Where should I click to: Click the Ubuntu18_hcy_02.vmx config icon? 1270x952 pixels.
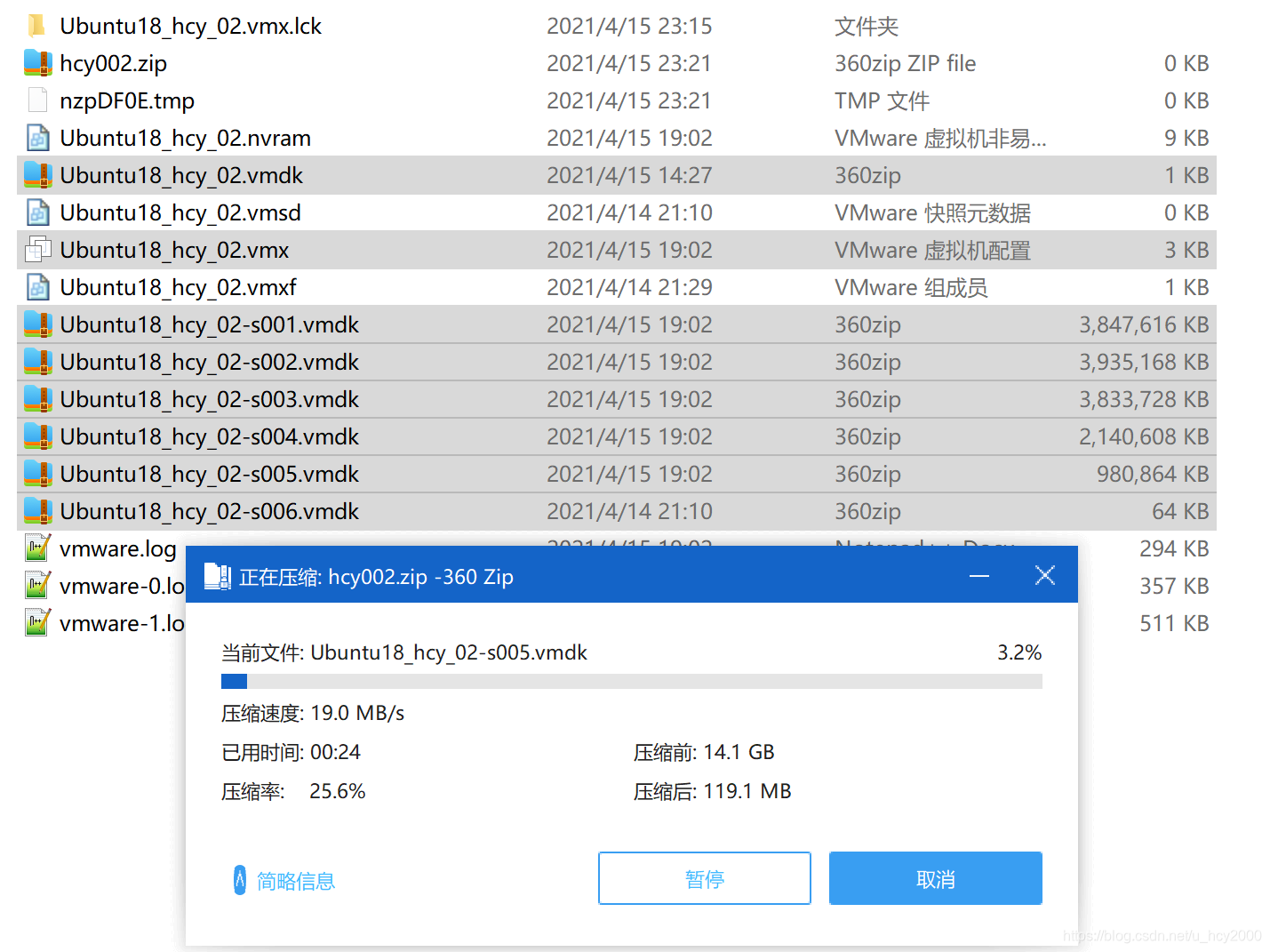point(37,250)
